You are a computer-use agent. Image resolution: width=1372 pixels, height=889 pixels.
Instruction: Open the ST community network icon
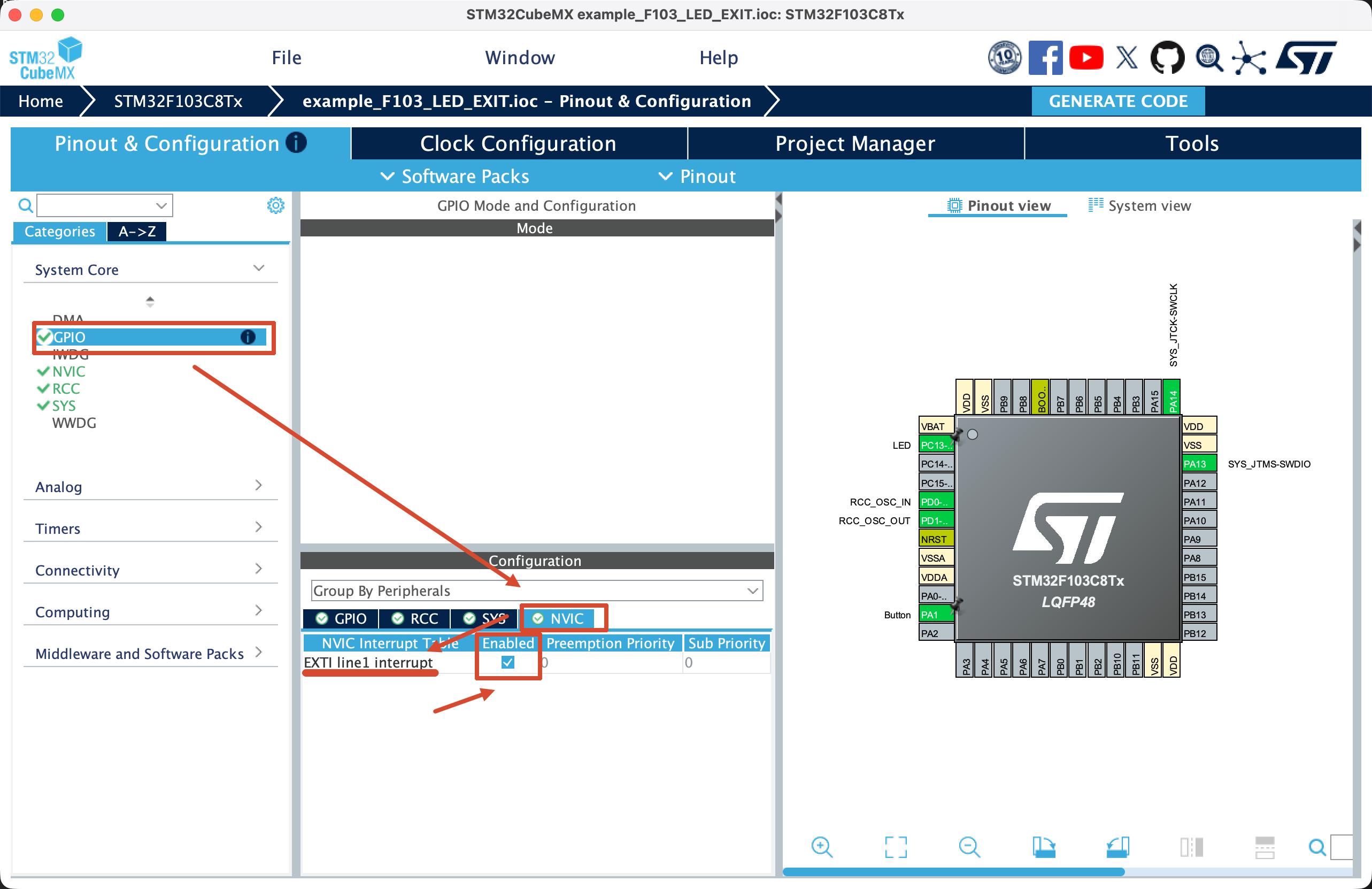pos(1249,58)
